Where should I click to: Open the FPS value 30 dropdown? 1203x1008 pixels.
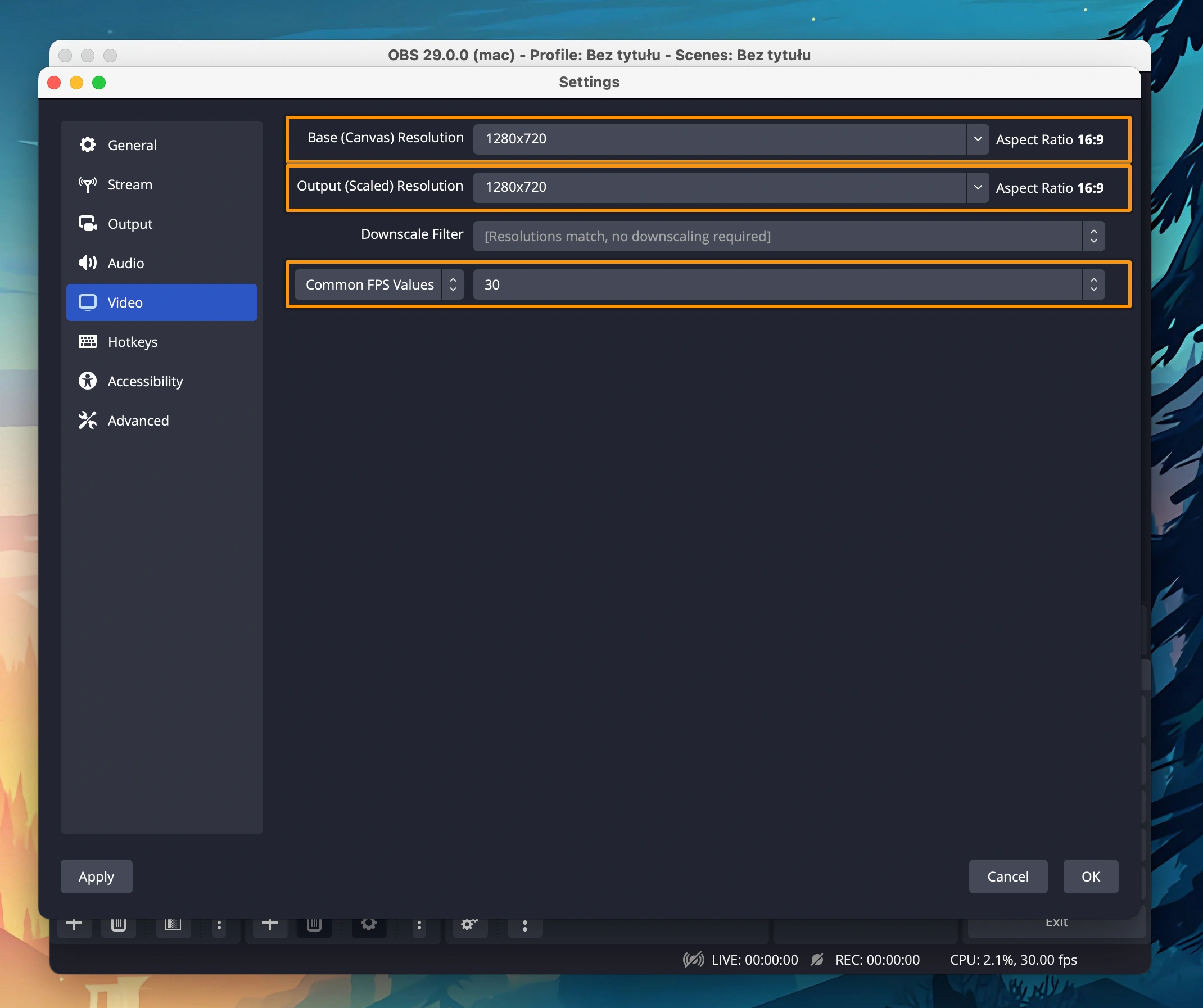point(788,285)
